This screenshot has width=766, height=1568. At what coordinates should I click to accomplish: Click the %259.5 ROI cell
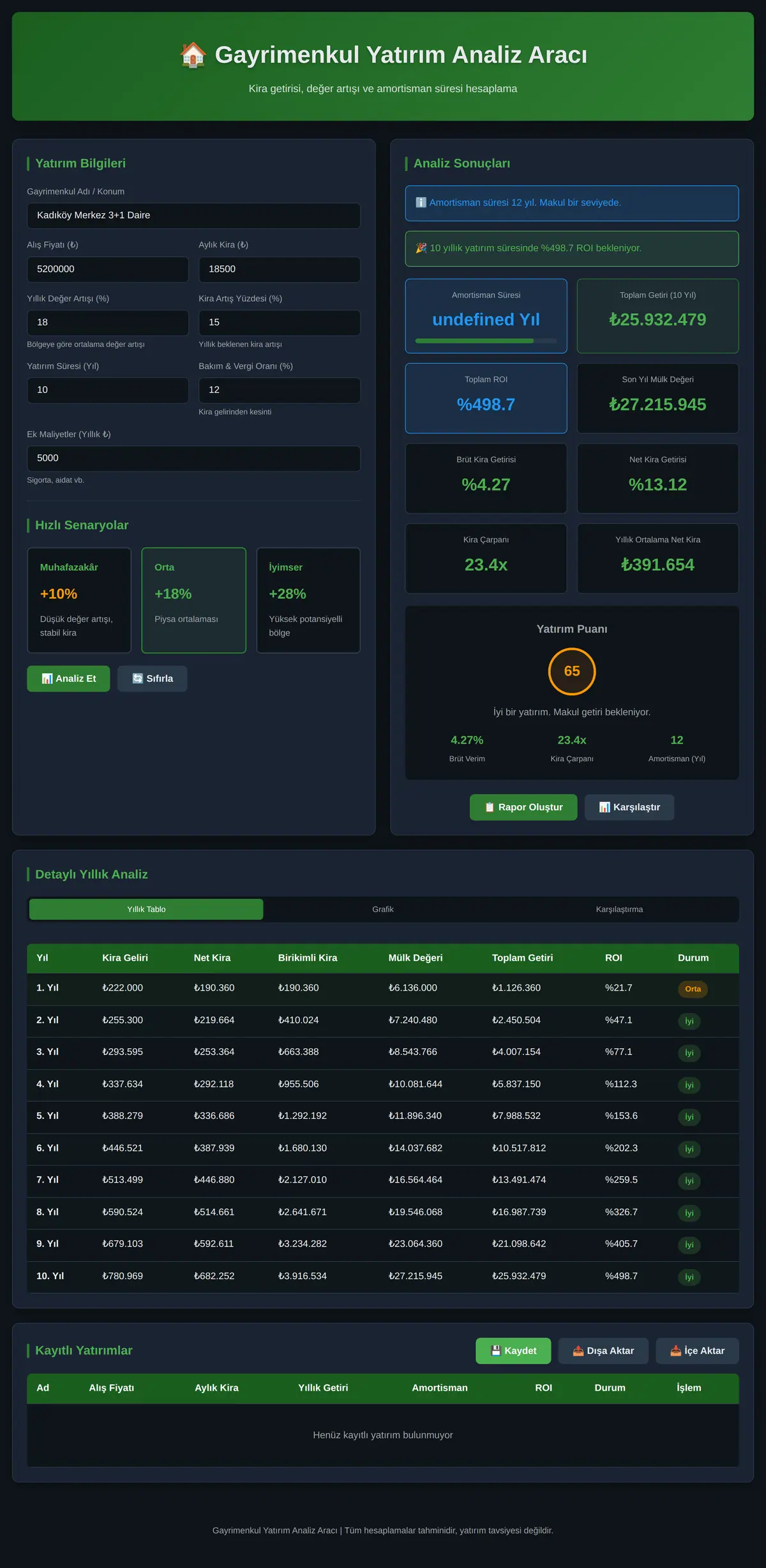tap(621, 1180)
